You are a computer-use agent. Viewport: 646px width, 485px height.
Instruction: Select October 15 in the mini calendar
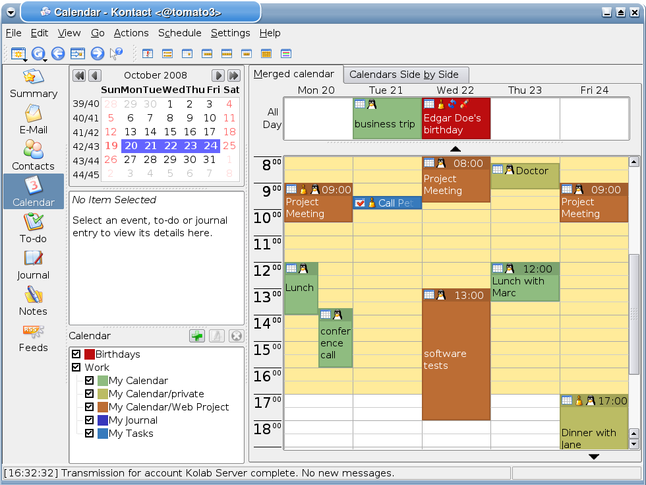[170, 132]
